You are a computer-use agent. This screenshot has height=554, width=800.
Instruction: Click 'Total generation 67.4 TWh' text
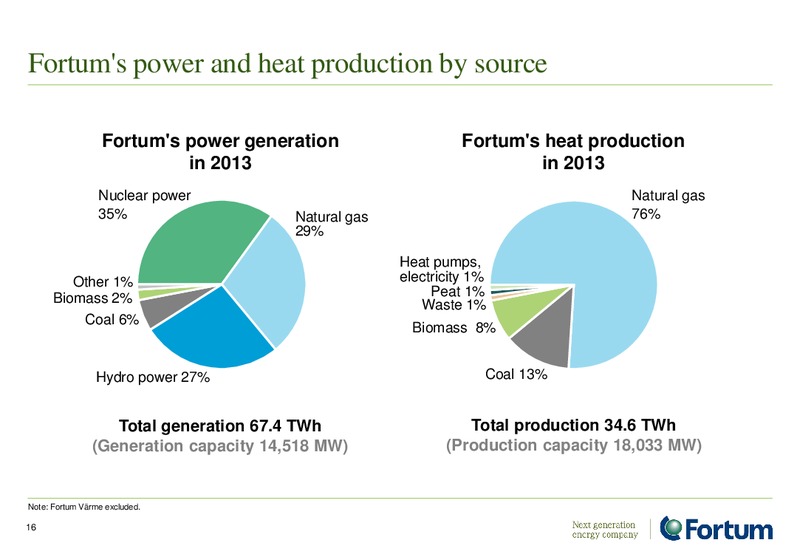click(x=220, y=425)
